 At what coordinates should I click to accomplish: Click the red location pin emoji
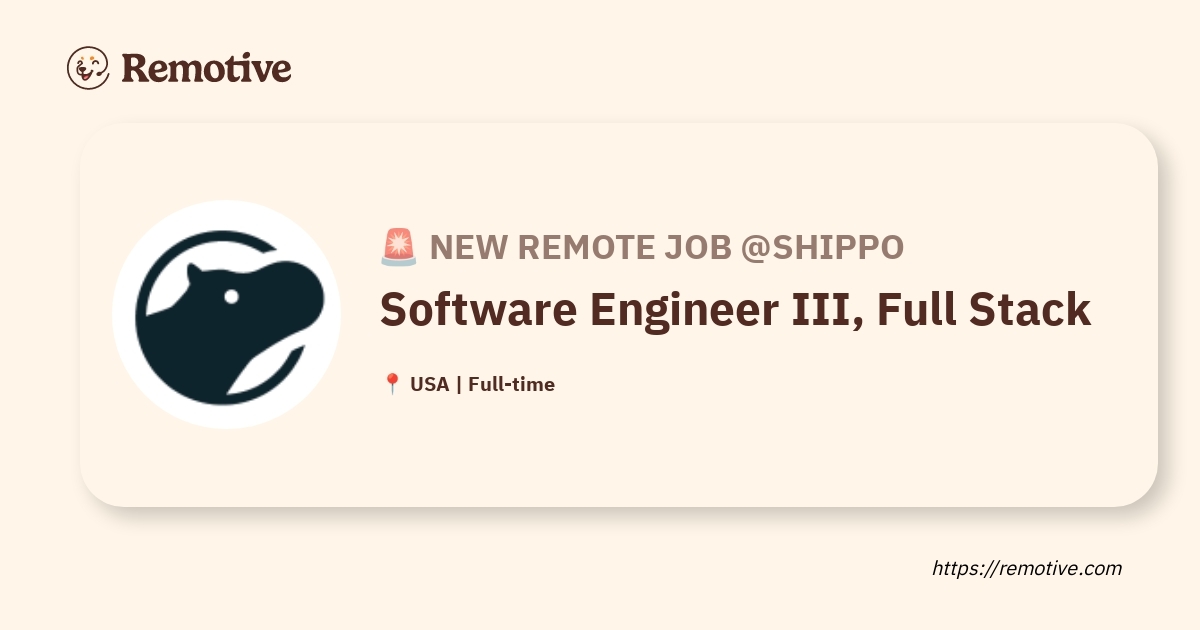[x=392, y=384]
